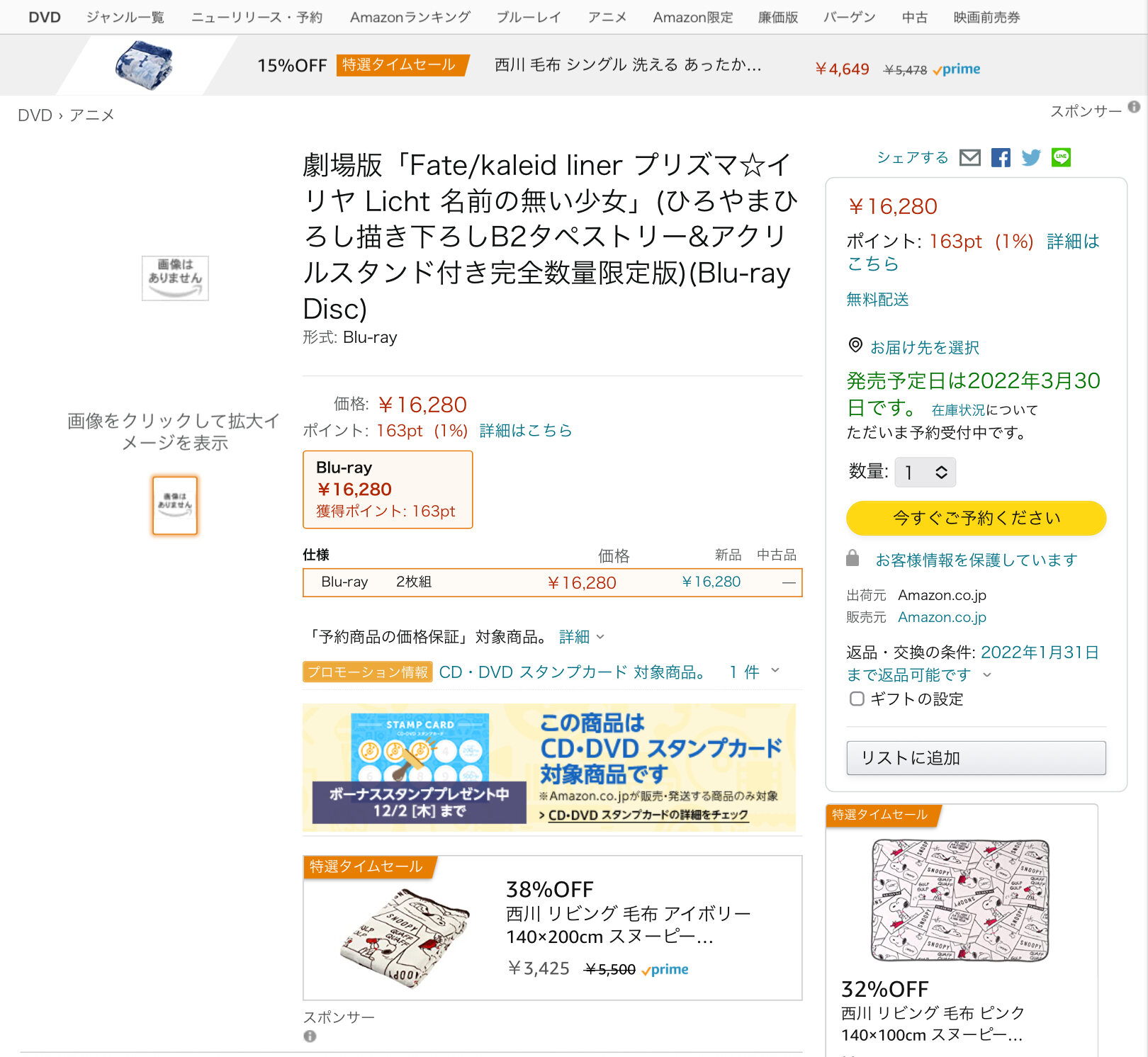The width and height of the screenshot is (1148, 1057).
Task: Open 詳細はこちら points link under price
Action: (526, 431)
